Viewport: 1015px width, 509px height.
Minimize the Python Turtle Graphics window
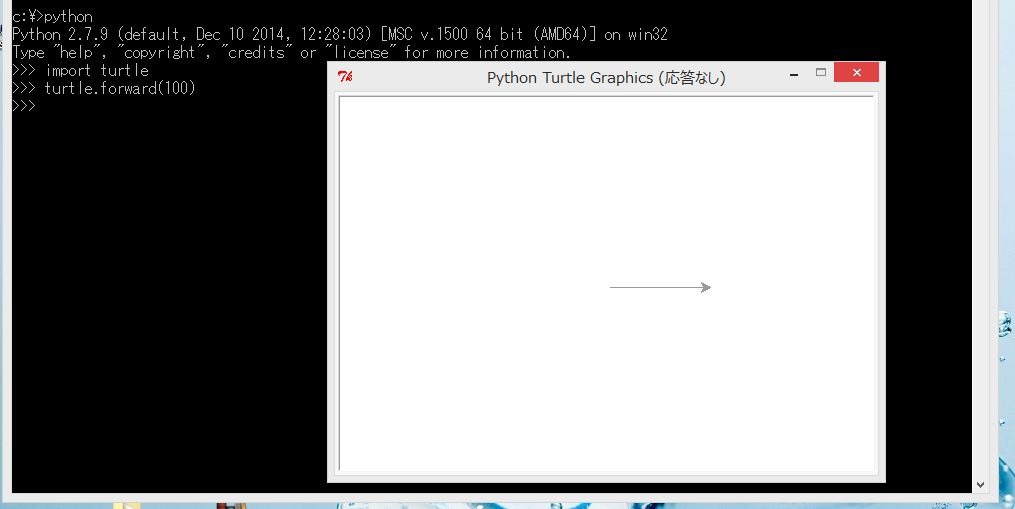tap(793, 74)
